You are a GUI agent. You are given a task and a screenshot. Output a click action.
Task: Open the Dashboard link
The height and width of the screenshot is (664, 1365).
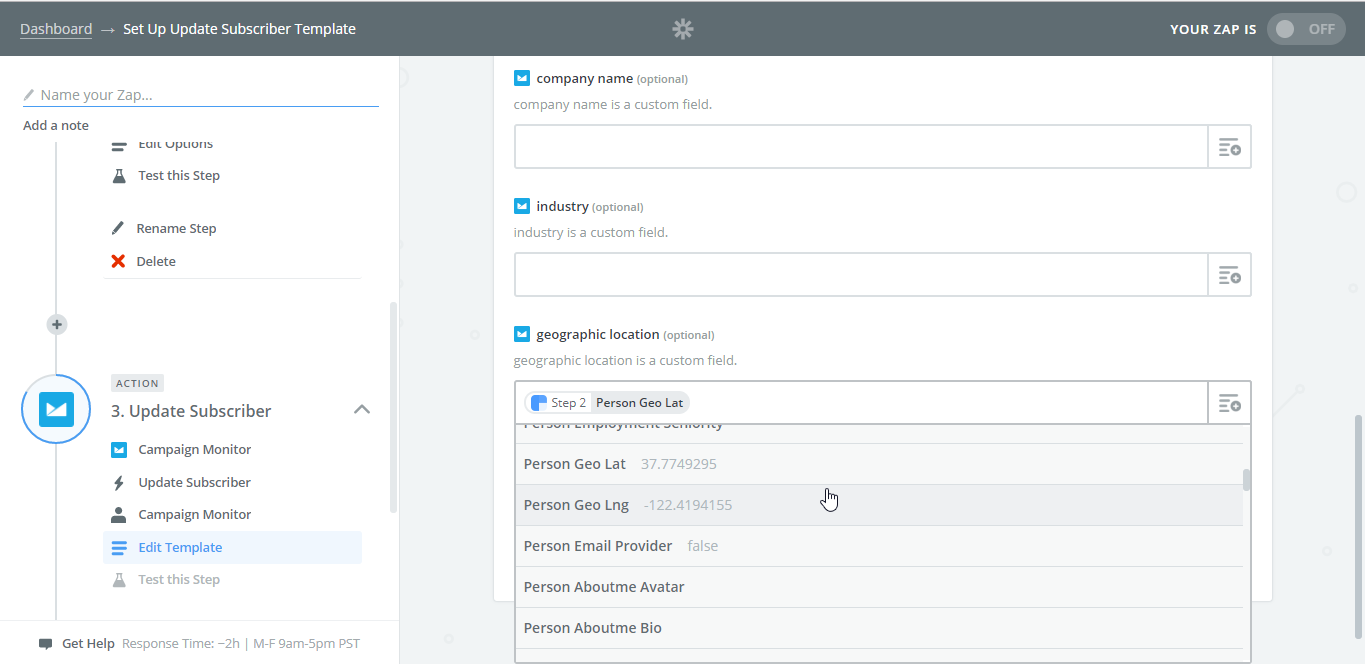[56, 29]
